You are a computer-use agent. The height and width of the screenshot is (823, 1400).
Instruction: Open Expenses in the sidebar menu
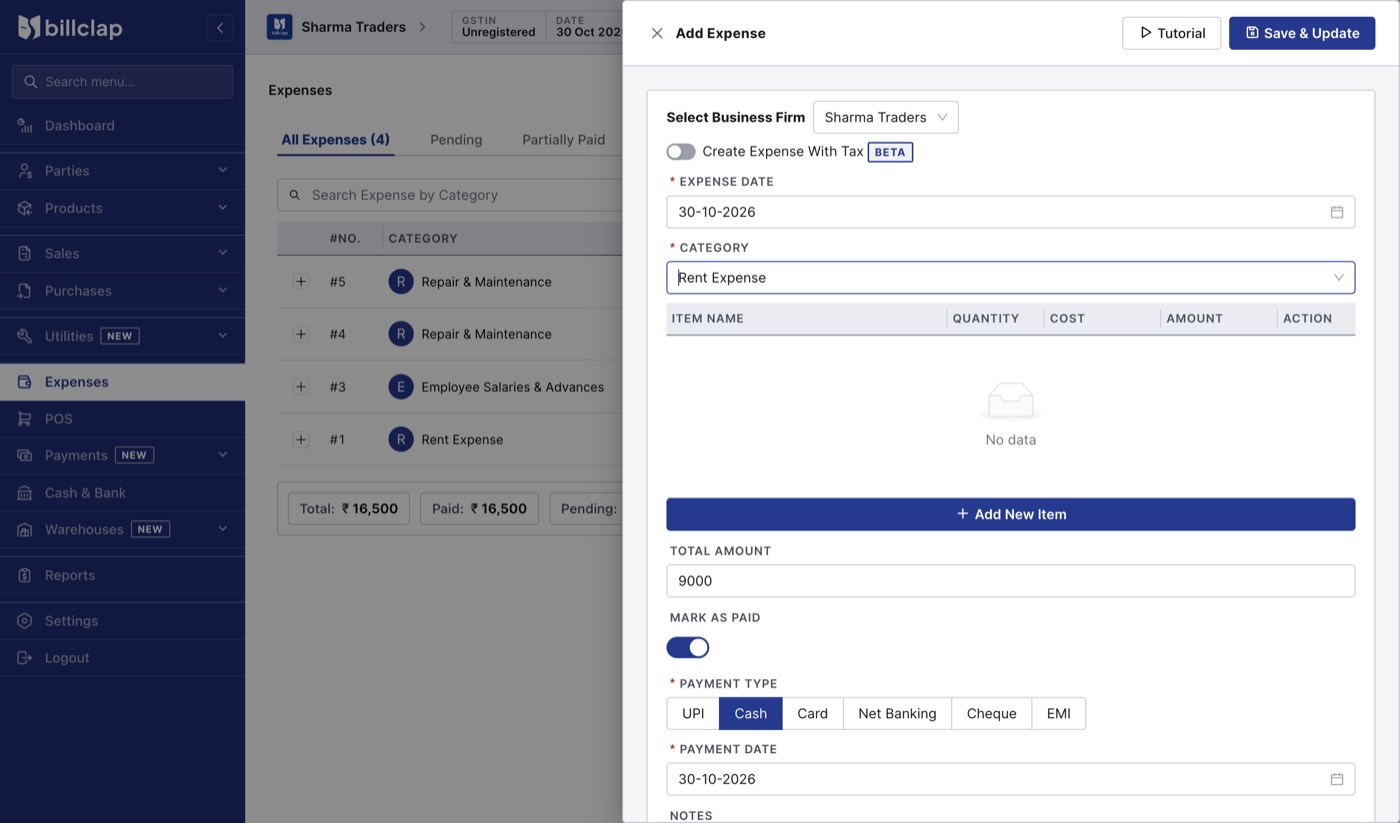pyautogui.click(x=122, y=382)
